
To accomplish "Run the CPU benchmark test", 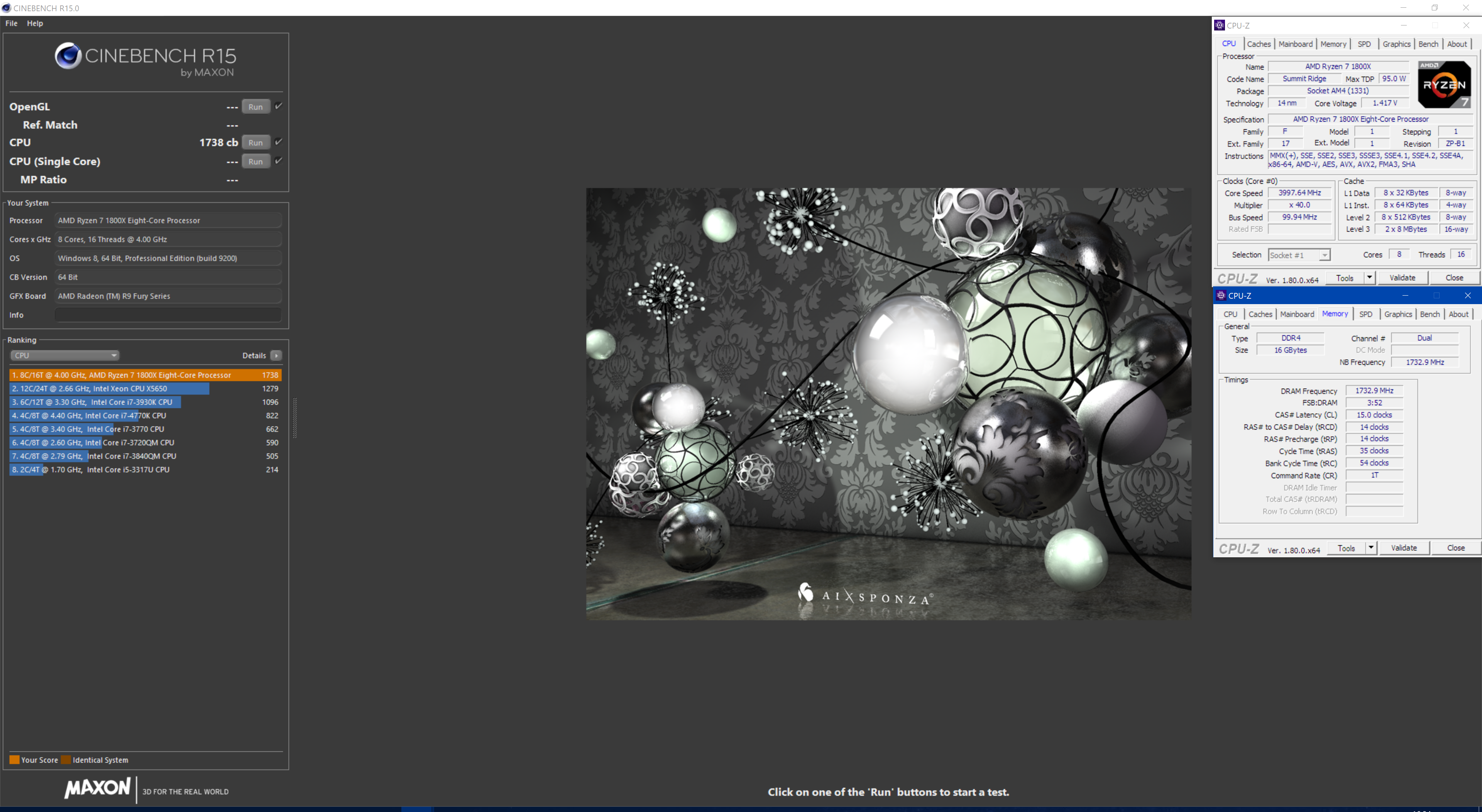I will pos(255,142).
